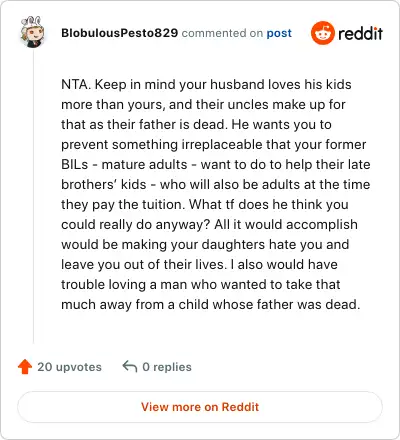Click the "NTA." word starting the comment

[x=76, y=84]
